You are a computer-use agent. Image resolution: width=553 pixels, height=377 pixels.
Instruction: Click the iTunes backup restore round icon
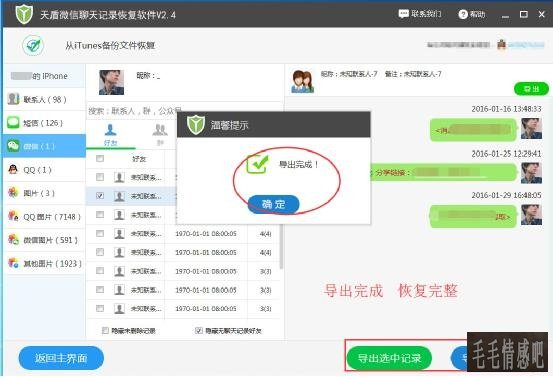tap(33, 45)
